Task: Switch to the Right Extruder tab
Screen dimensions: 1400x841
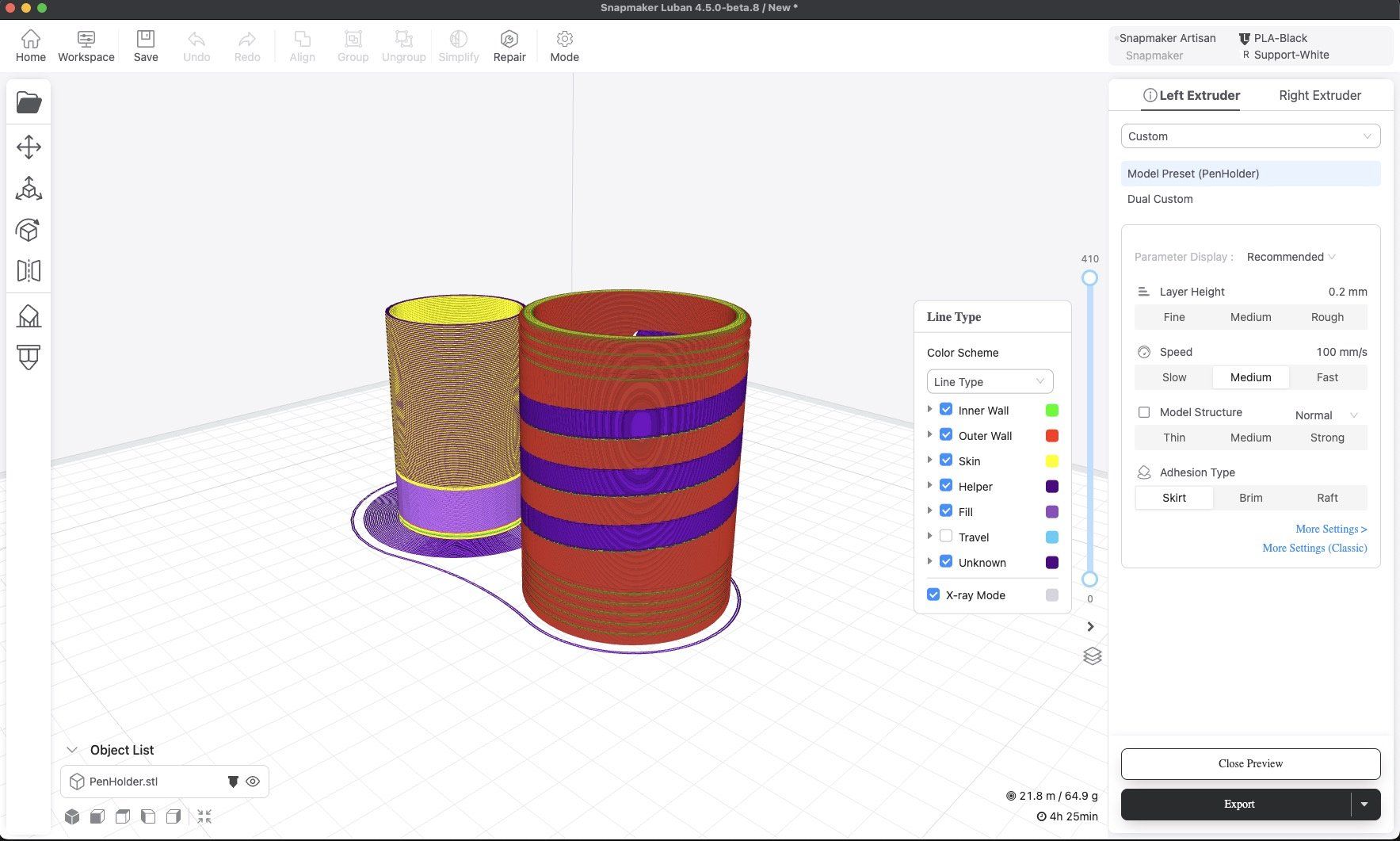Action: coord(1319,95)
